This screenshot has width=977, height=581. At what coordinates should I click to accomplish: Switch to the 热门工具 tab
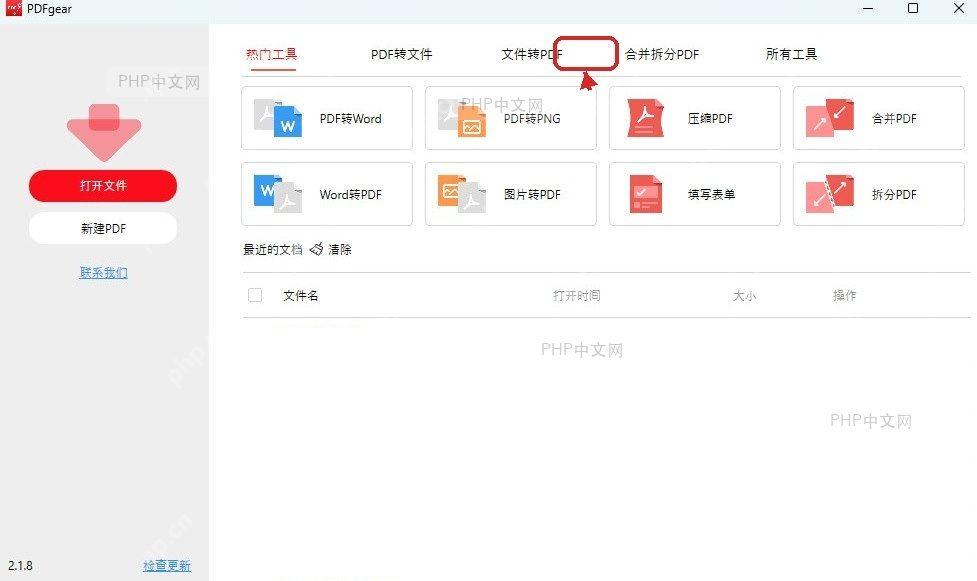tap(272, 54)
